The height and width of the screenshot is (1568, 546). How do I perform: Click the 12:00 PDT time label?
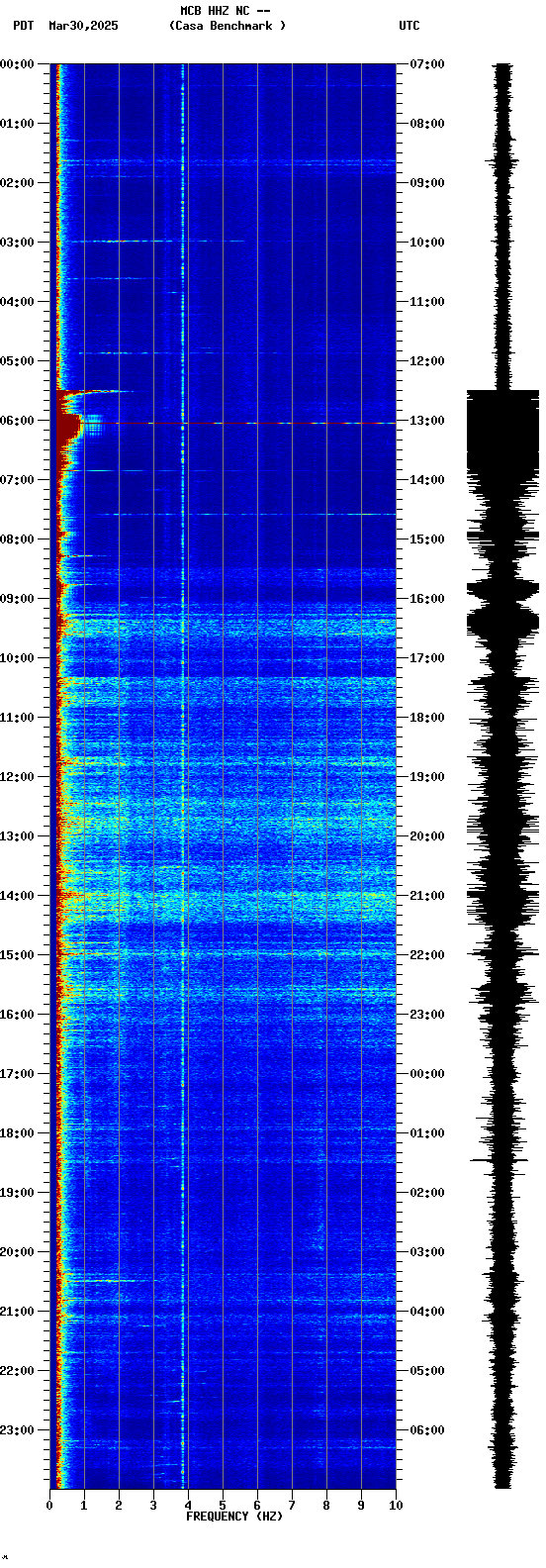coord(17,777)
